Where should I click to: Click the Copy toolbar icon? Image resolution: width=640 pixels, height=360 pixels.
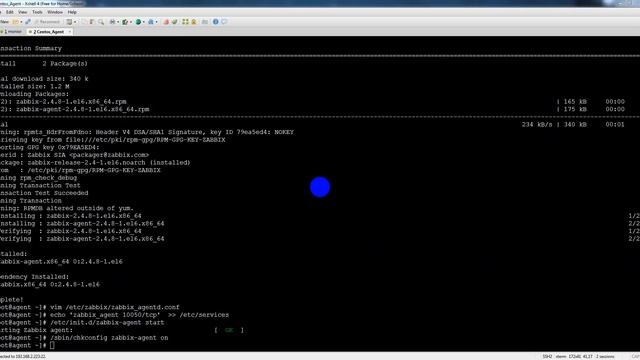pos(84,22)
